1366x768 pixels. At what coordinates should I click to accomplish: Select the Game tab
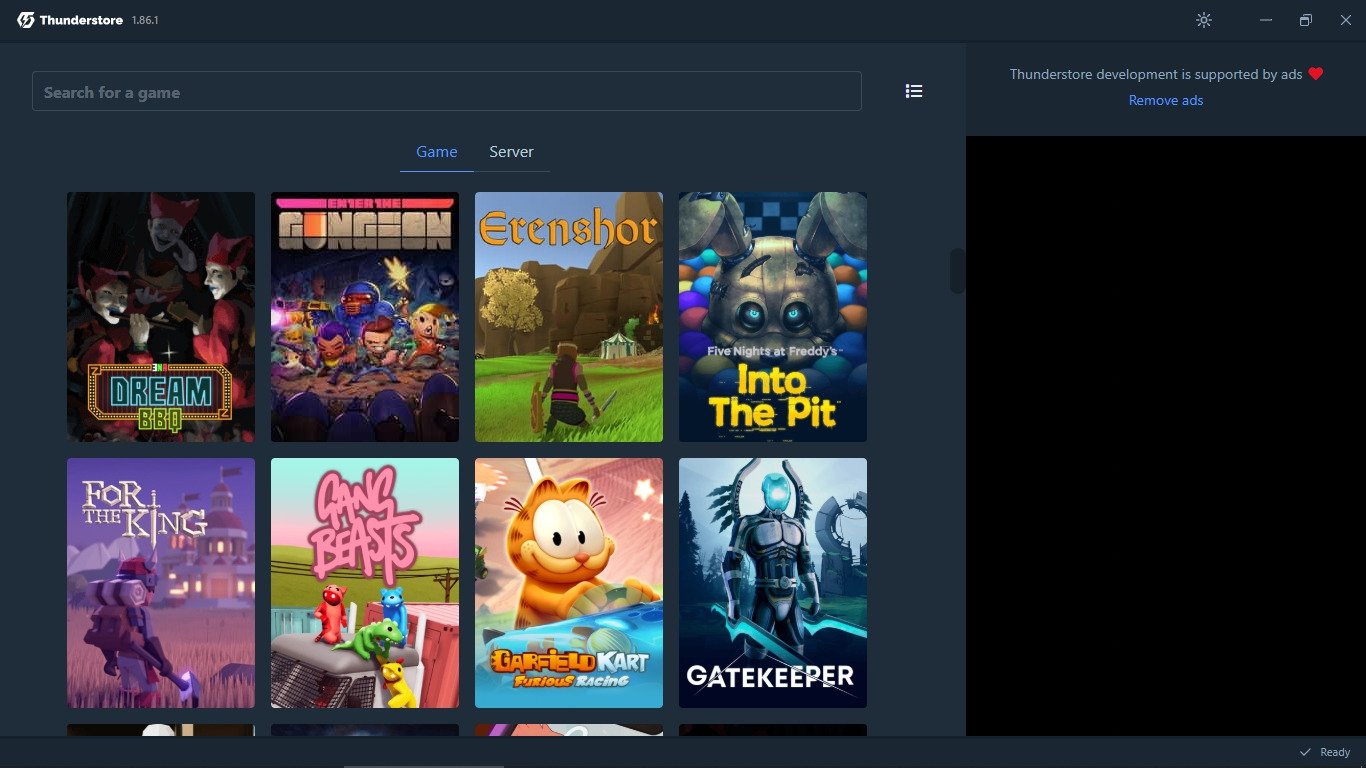tap(436, 152)
